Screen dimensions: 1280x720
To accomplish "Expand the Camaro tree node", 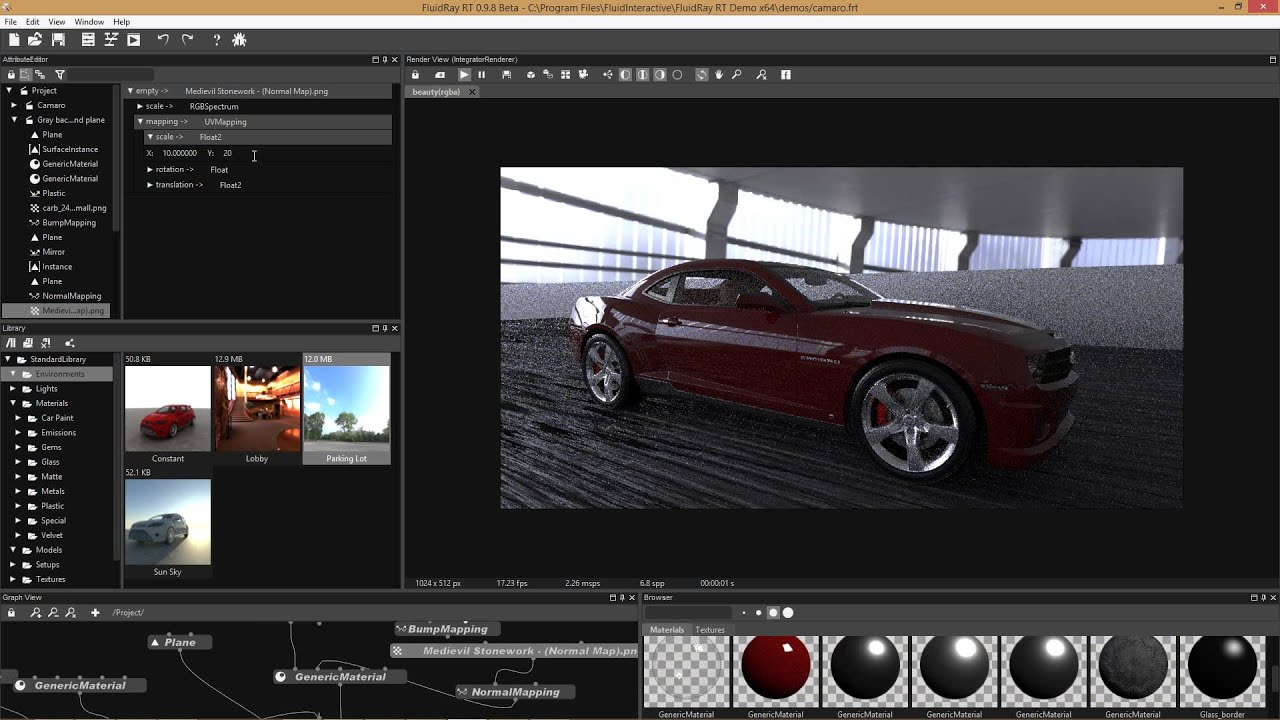I will tap(14, 105).
